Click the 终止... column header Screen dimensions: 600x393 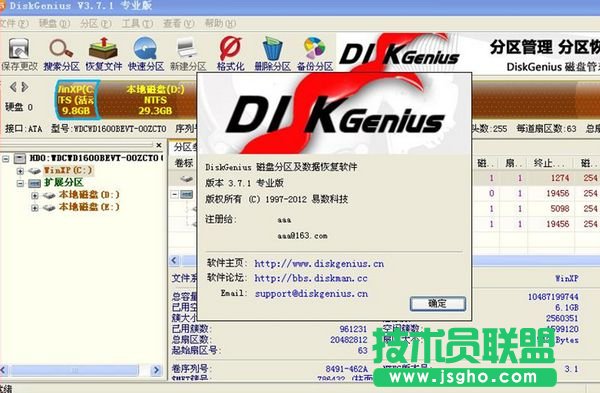click(549, 163)
